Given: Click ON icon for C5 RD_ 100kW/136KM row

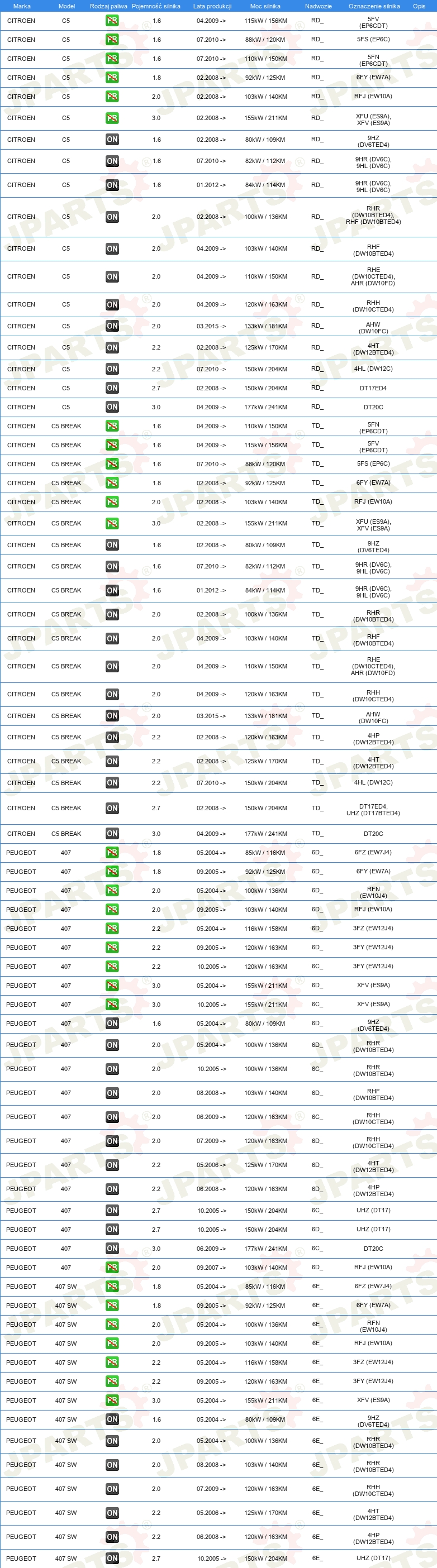Looking at the screenshot, I should click(112, 217).
